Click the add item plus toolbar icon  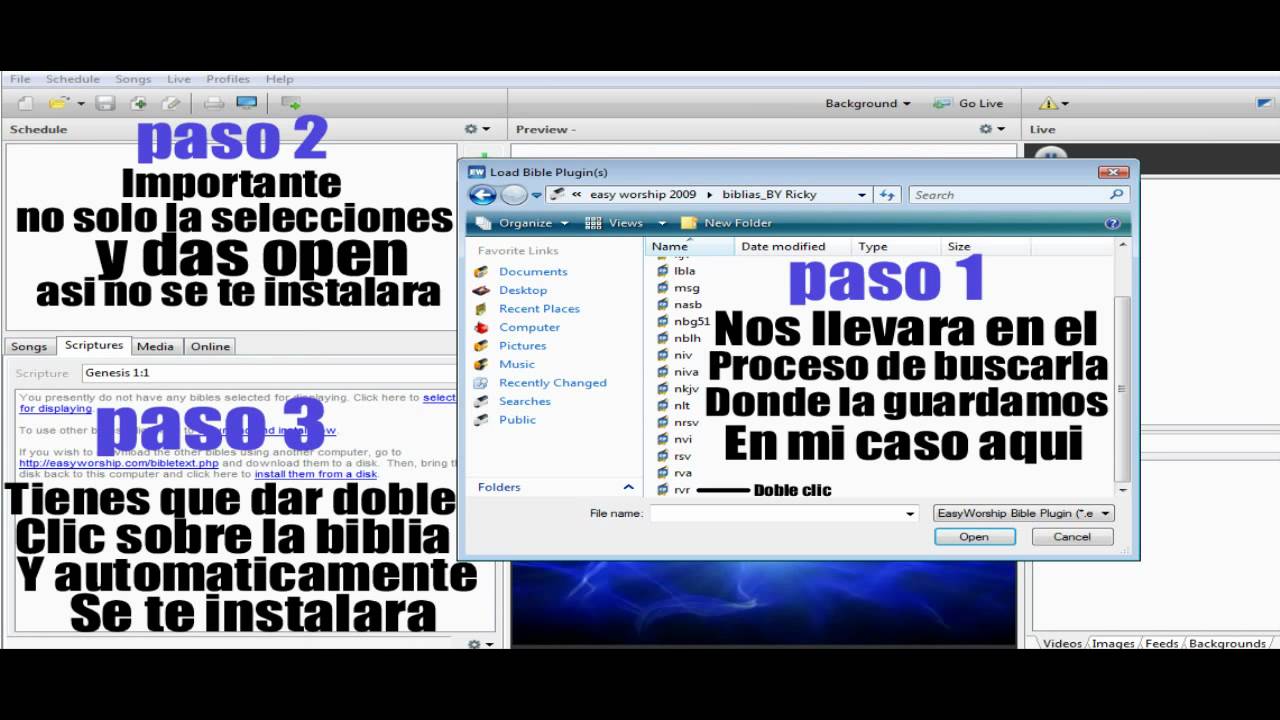(x=139, y=103)
